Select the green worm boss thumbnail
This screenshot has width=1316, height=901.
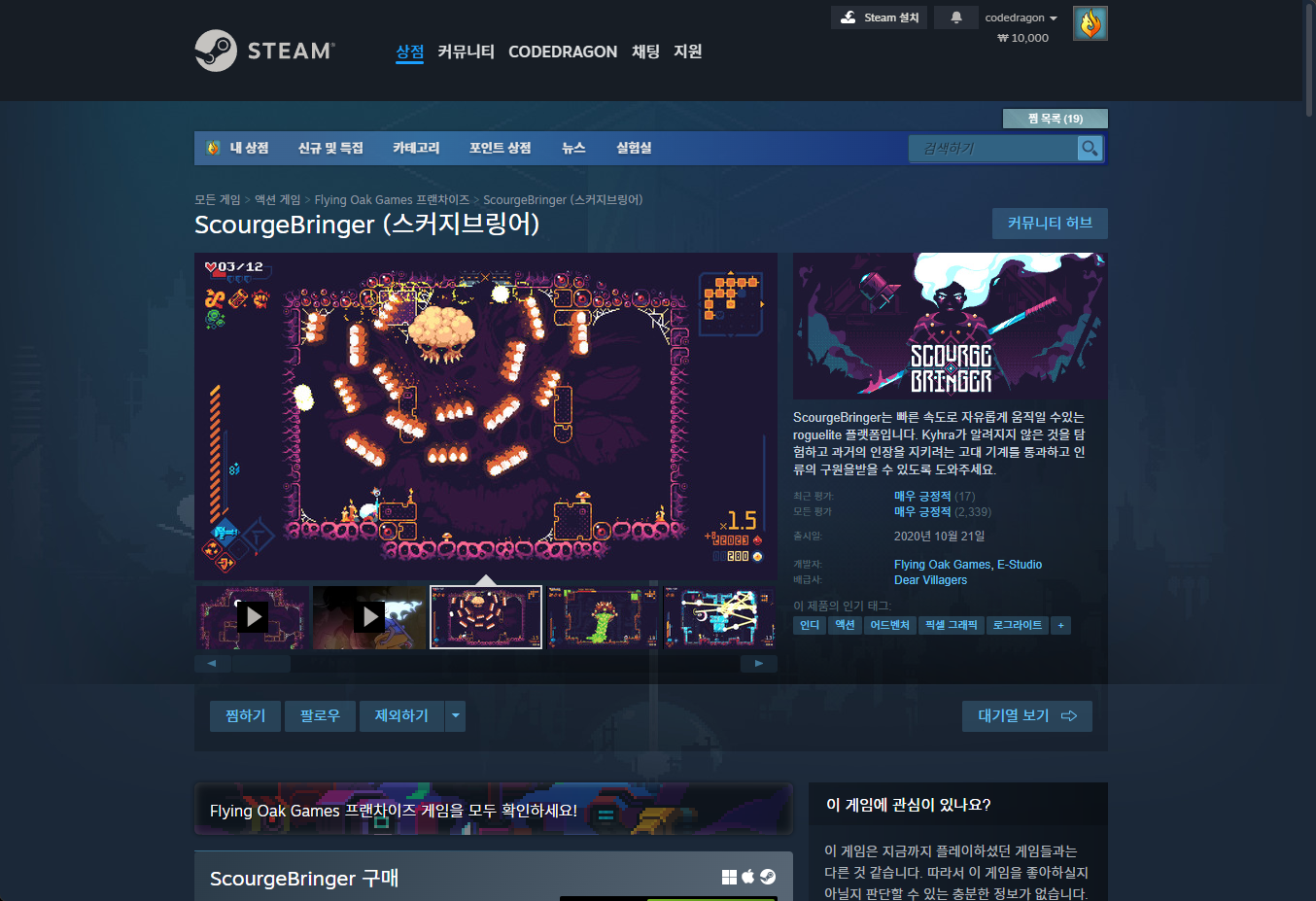pos(603,616)
